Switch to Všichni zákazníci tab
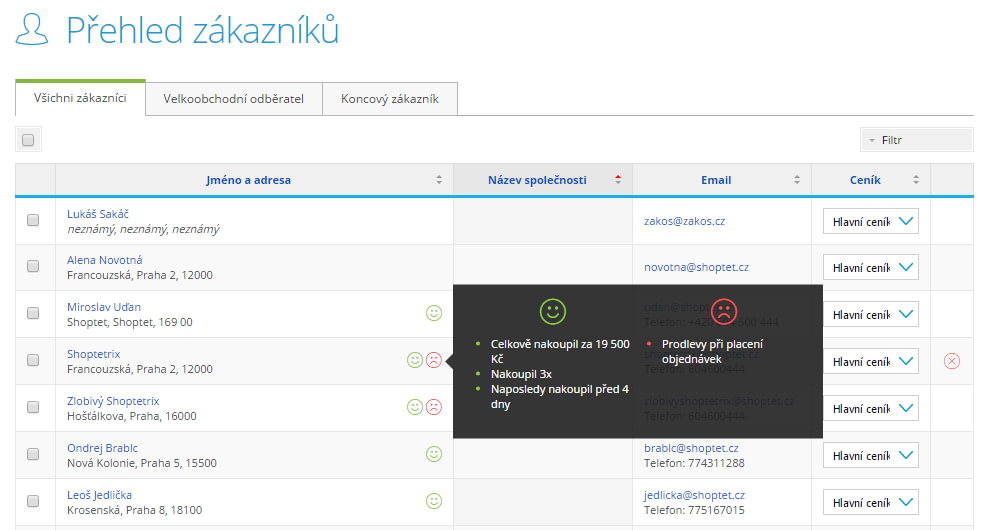The width and height of the screenshot is (982, 530). (80, 98)
